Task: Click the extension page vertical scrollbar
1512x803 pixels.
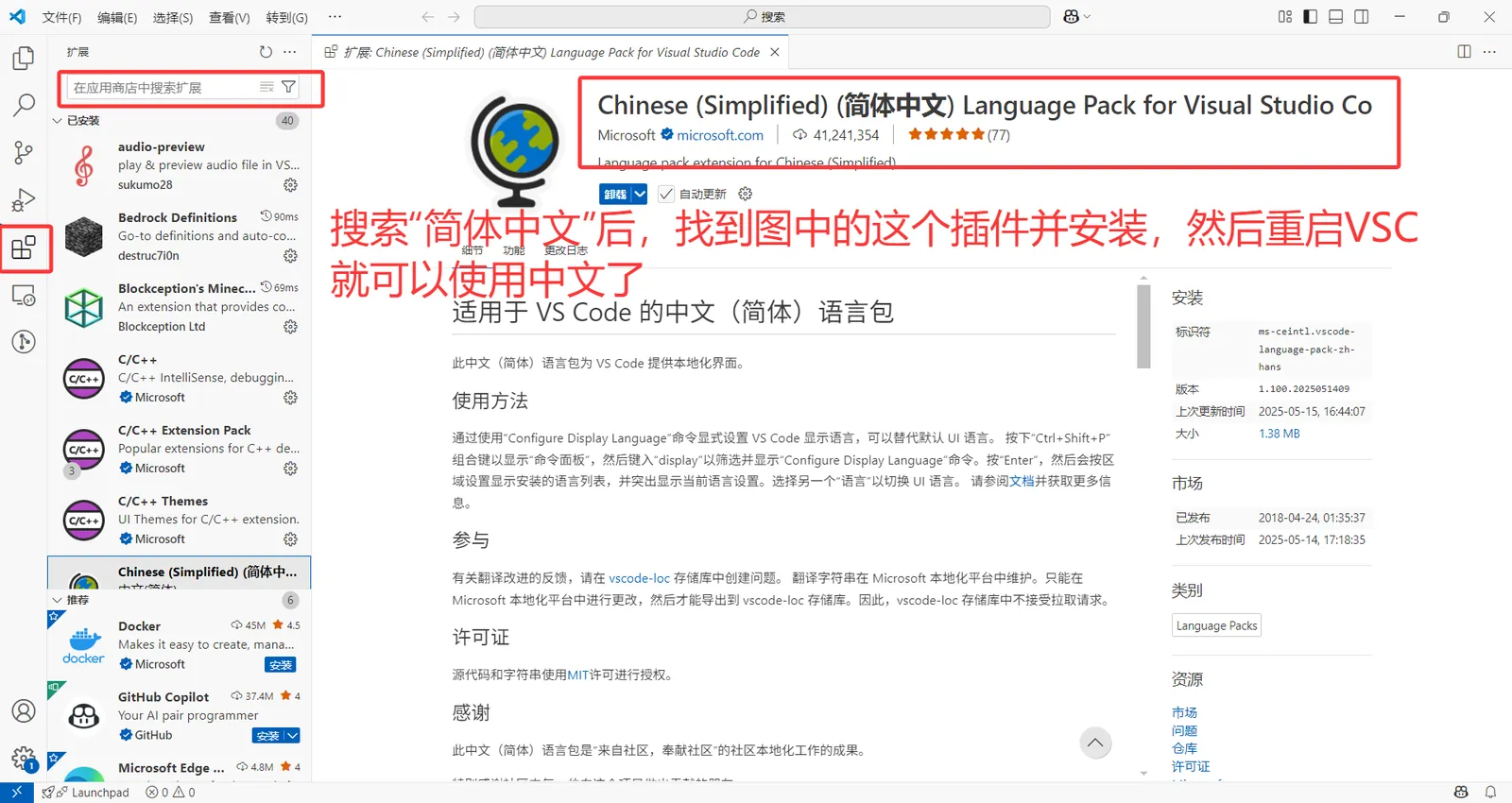Action: [x=1143, y=327]
